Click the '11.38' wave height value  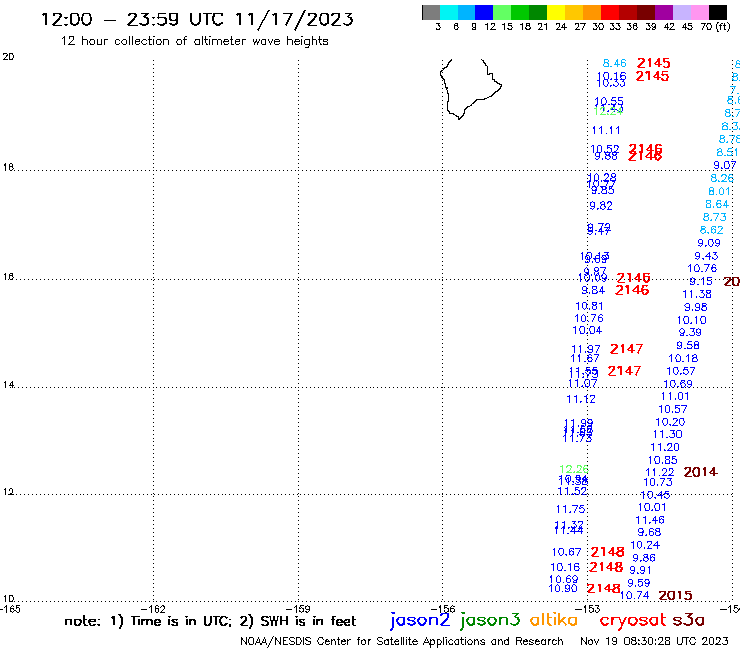[x=697, y=294]
